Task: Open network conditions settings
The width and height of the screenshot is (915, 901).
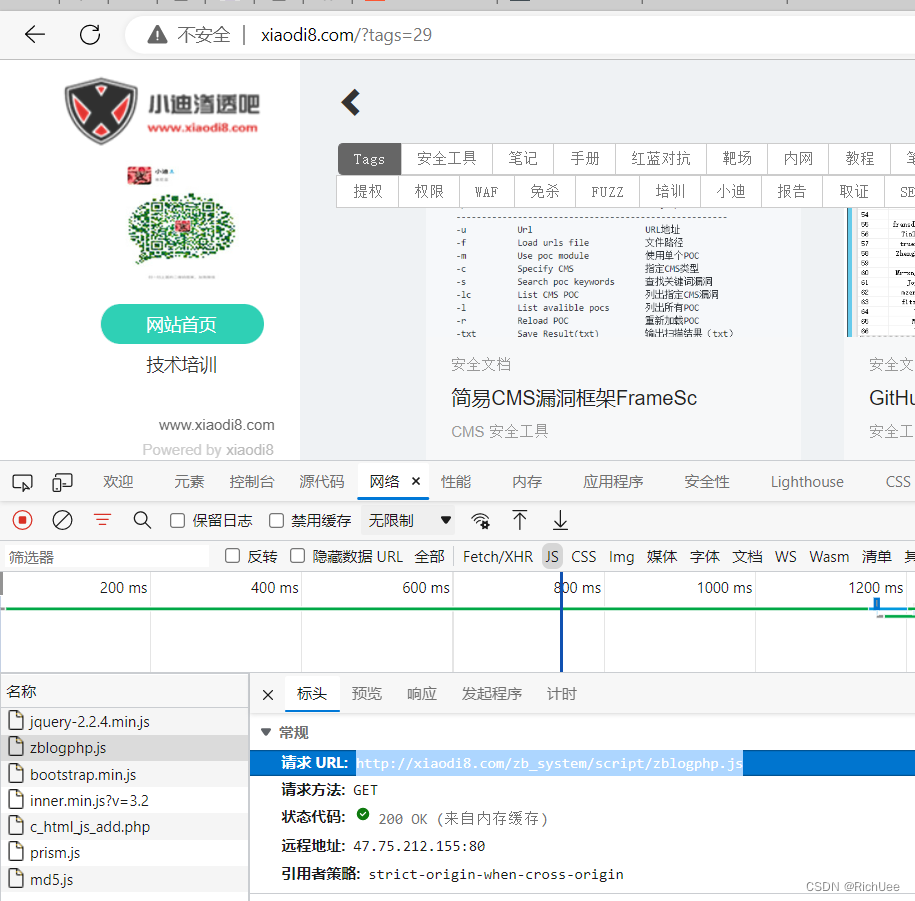Action: coord(481,520)
